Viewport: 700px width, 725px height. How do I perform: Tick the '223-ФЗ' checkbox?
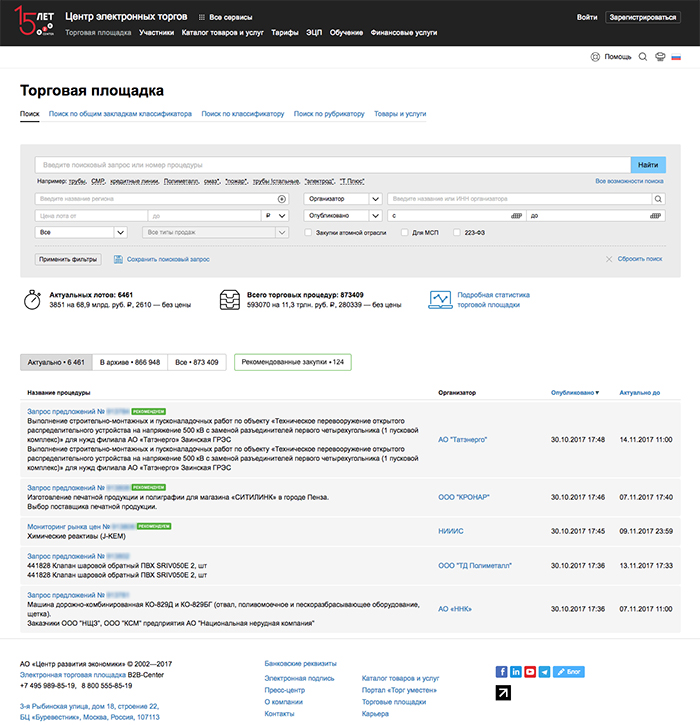[456, 232]
